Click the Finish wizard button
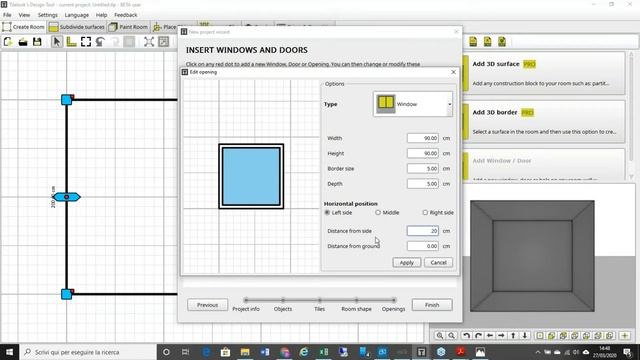640x360 pixels. 432,305
